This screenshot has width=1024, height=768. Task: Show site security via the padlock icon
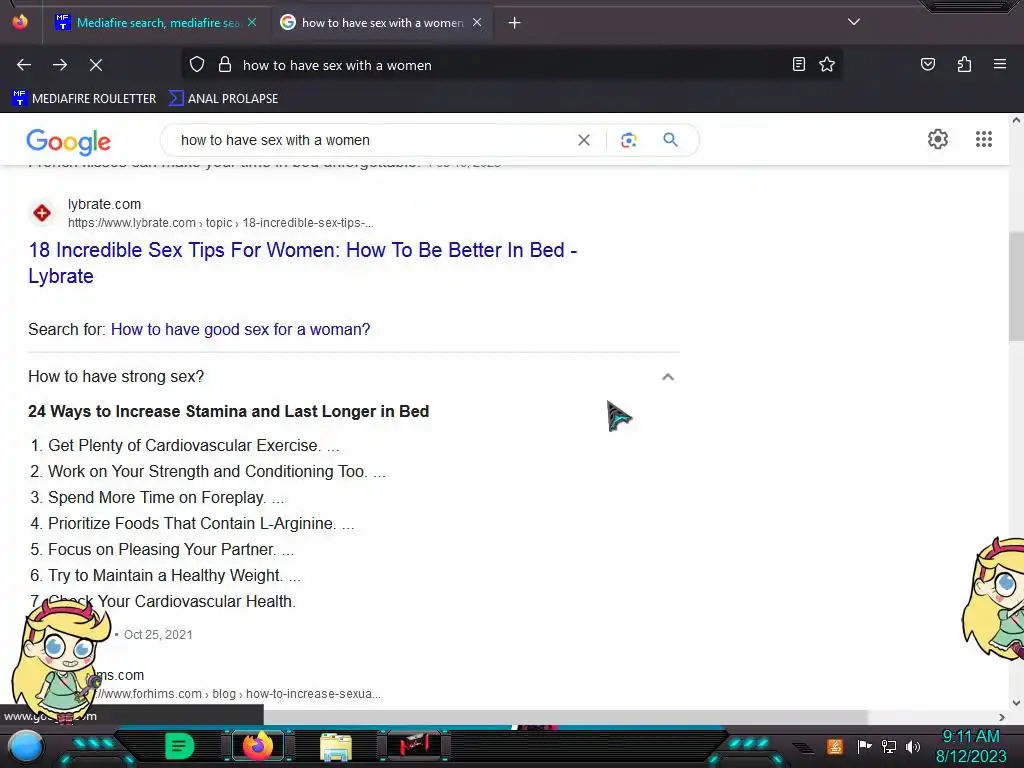point(225,65)
